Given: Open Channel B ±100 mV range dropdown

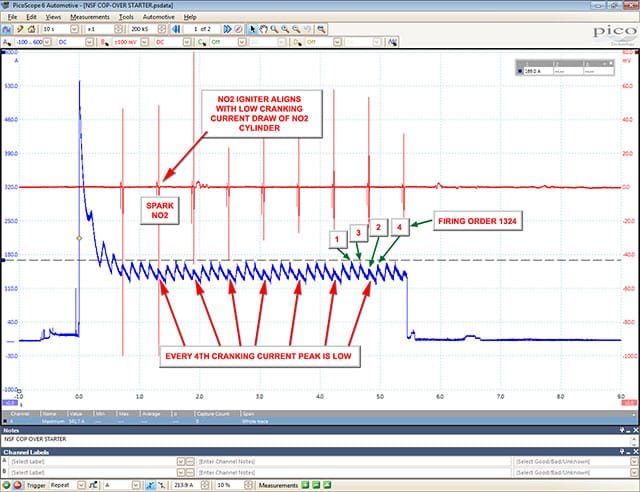Looking at the screenshot, I should tap(144, 42).
